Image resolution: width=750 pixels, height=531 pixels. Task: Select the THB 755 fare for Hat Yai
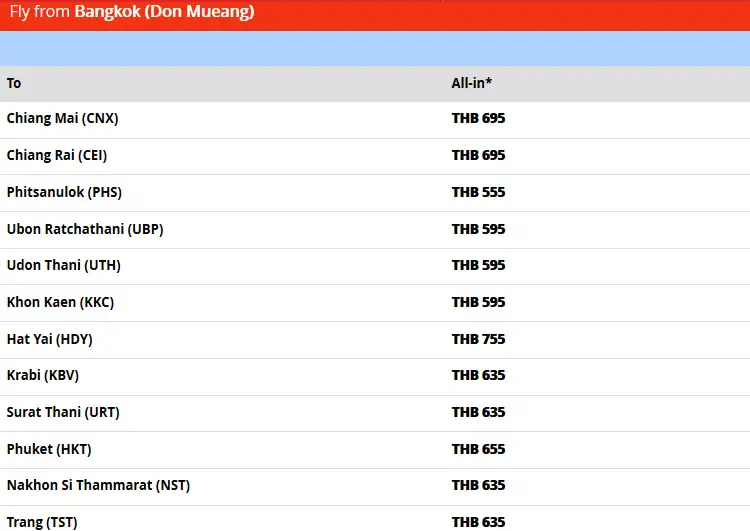(x=478, y=339)
